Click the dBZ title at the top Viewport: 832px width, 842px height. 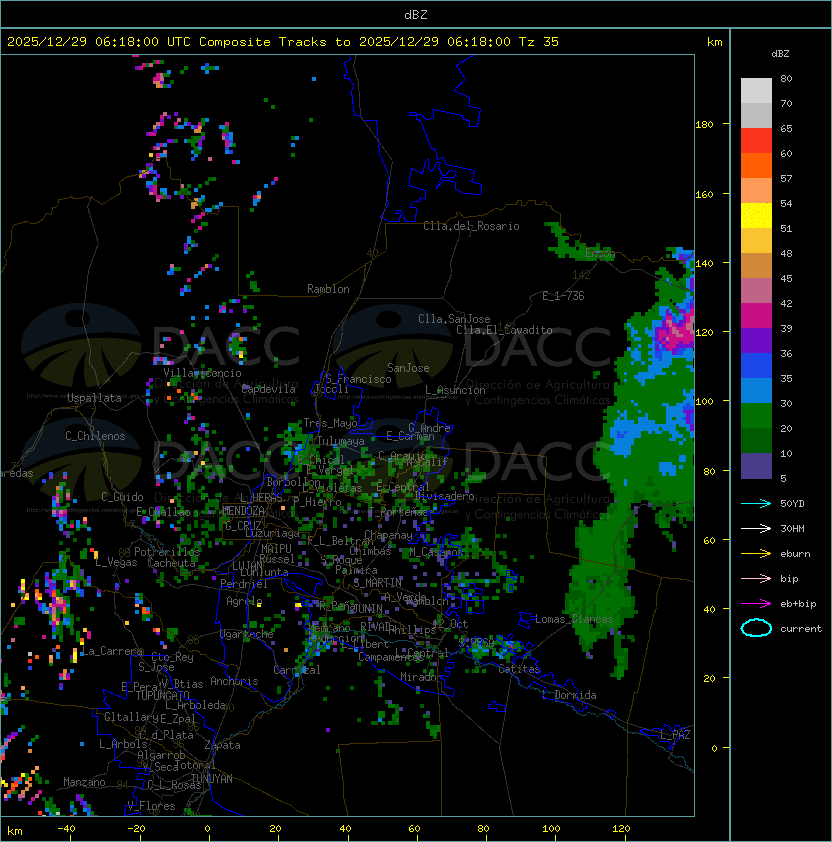[x=416, y=14]
